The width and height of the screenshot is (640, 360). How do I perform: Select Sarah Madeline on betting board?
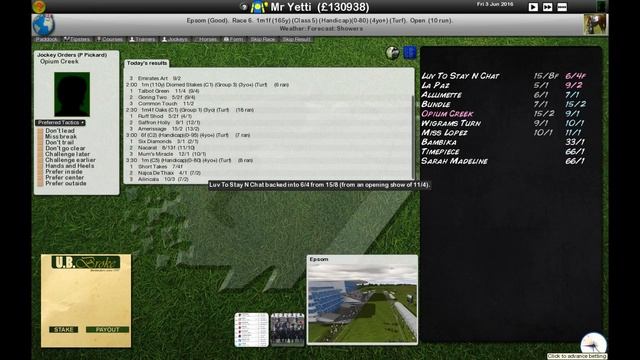[454, 161]
